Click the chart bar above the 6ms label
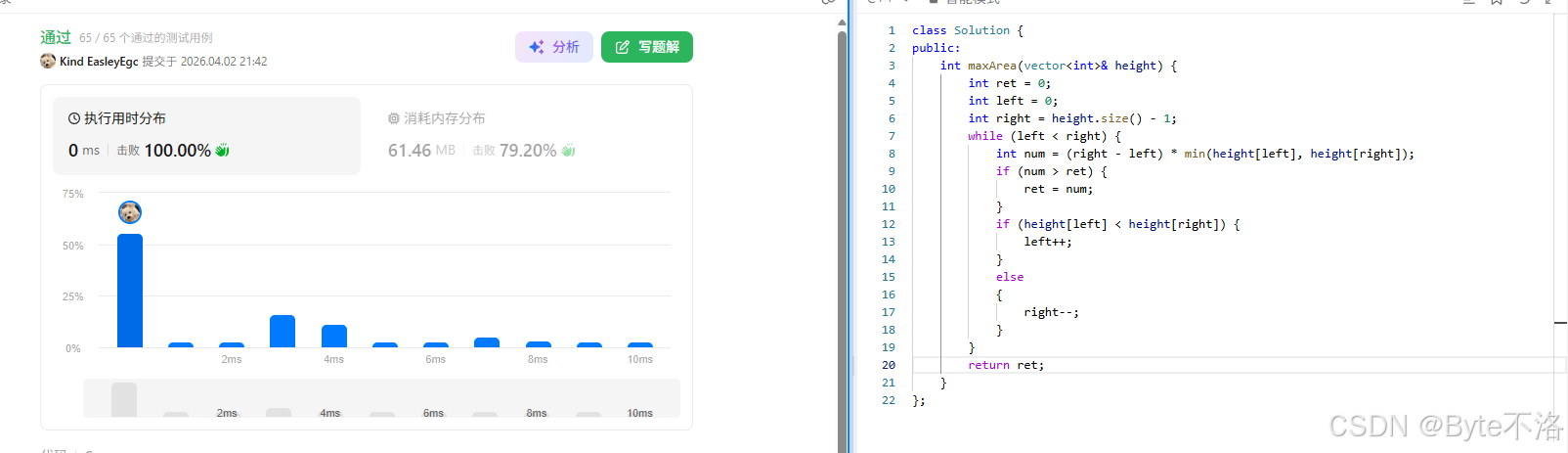Viewport: 1568px width, 453px height. 436,344
